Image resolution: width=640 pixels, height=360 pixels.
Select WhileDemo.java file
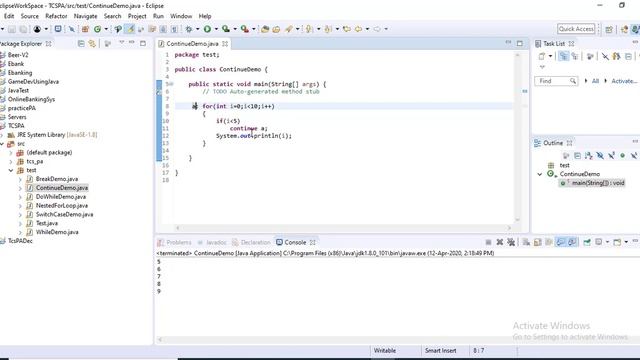(57, 232)
